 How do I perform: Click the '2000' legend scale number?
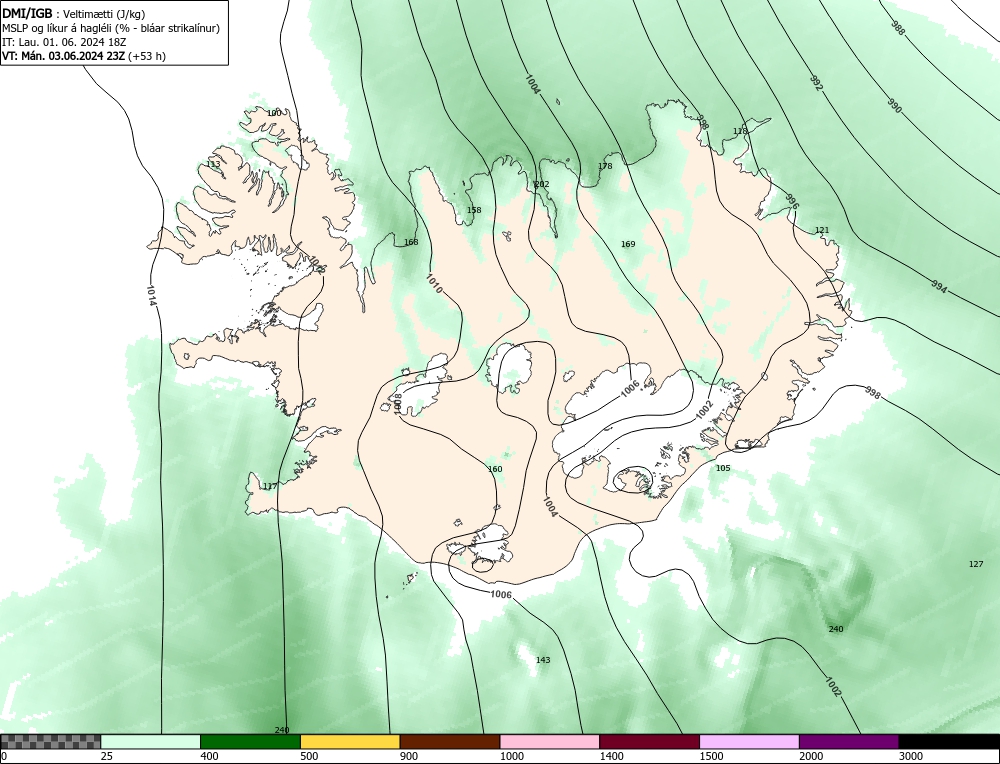point(811,756)
